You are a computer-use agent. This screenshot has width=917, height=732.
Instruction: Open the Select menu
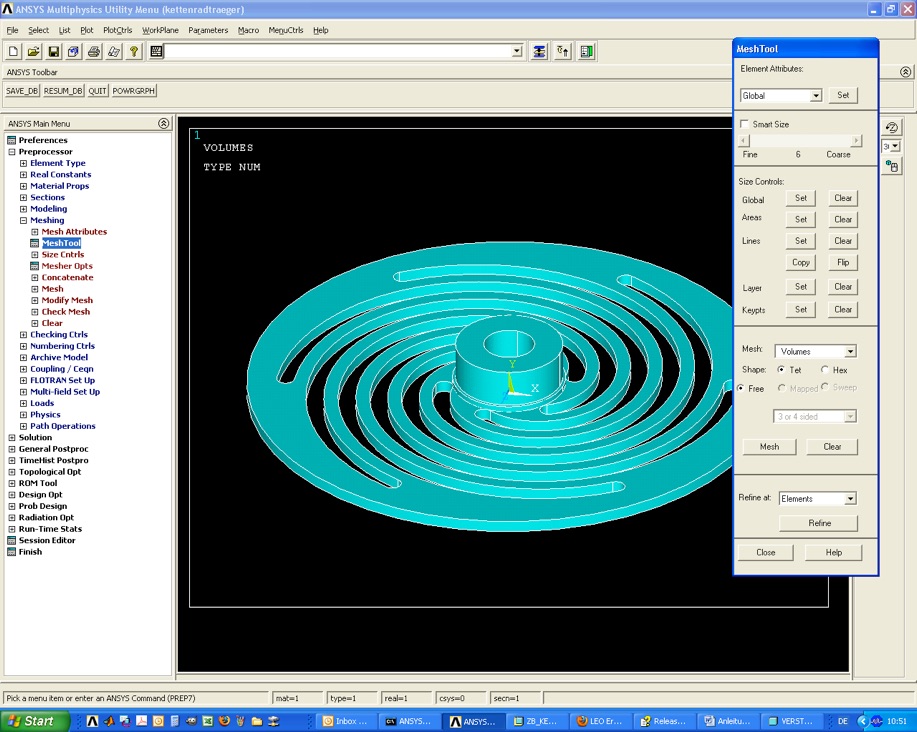pyautogui.click(x=39, y=30)
